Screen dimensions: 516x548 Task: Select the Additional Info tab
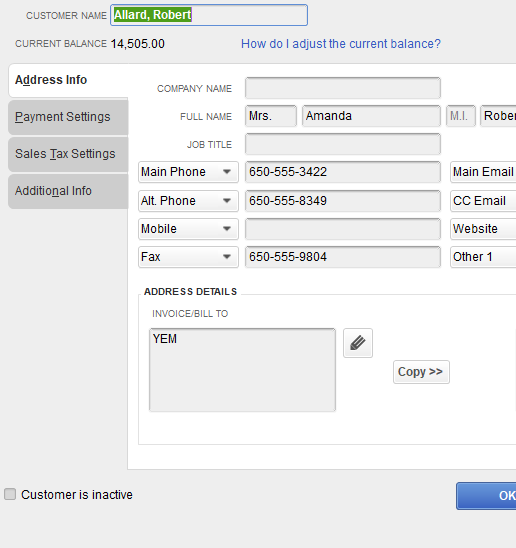tap(68, 191)
